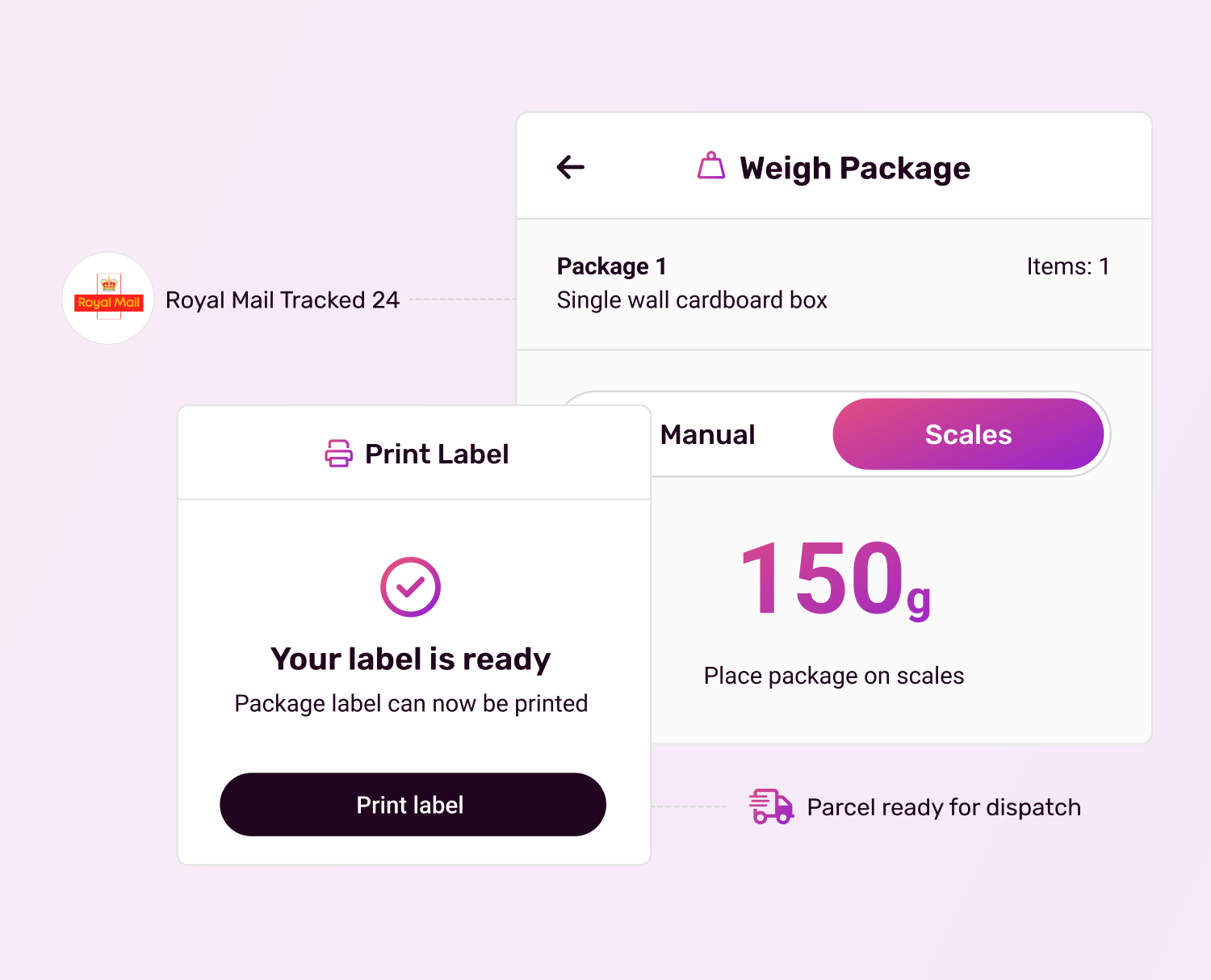Switch to Manual weight entry
The width and height of the screenshot is (1211, 980).
707,434
